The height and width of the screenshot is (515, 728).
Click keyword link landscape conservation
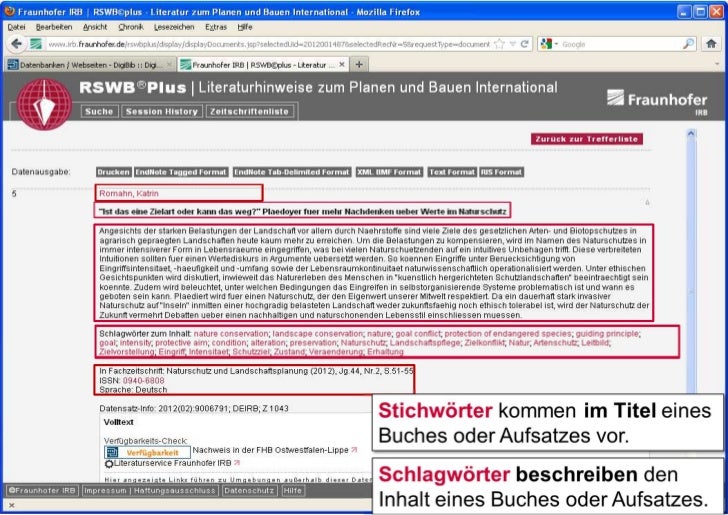[x=318, y=333]
